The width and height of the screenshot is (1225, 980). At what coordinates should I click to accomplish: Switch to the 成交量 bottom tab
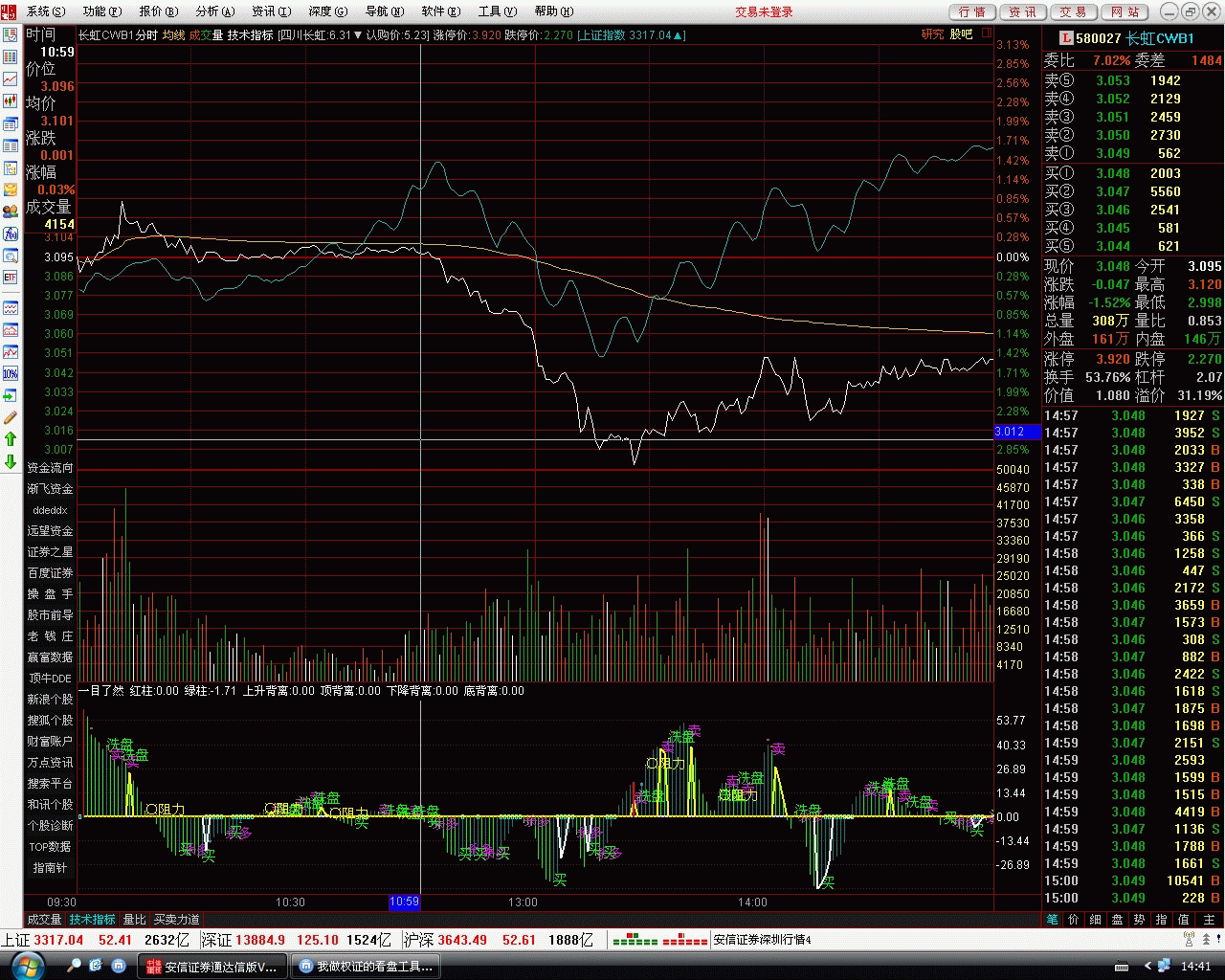click(x=44, y=920)
